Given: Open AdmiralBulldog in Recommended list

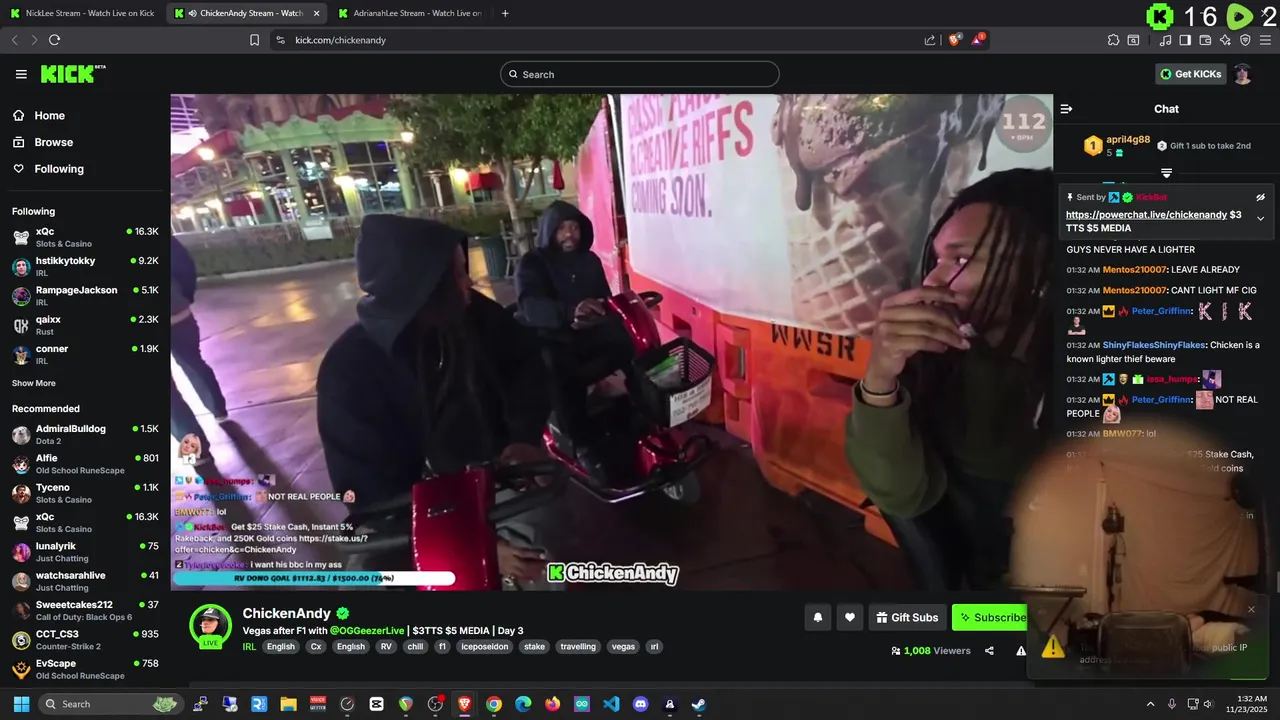Looking at the screenshot, I should pos(85,434).
